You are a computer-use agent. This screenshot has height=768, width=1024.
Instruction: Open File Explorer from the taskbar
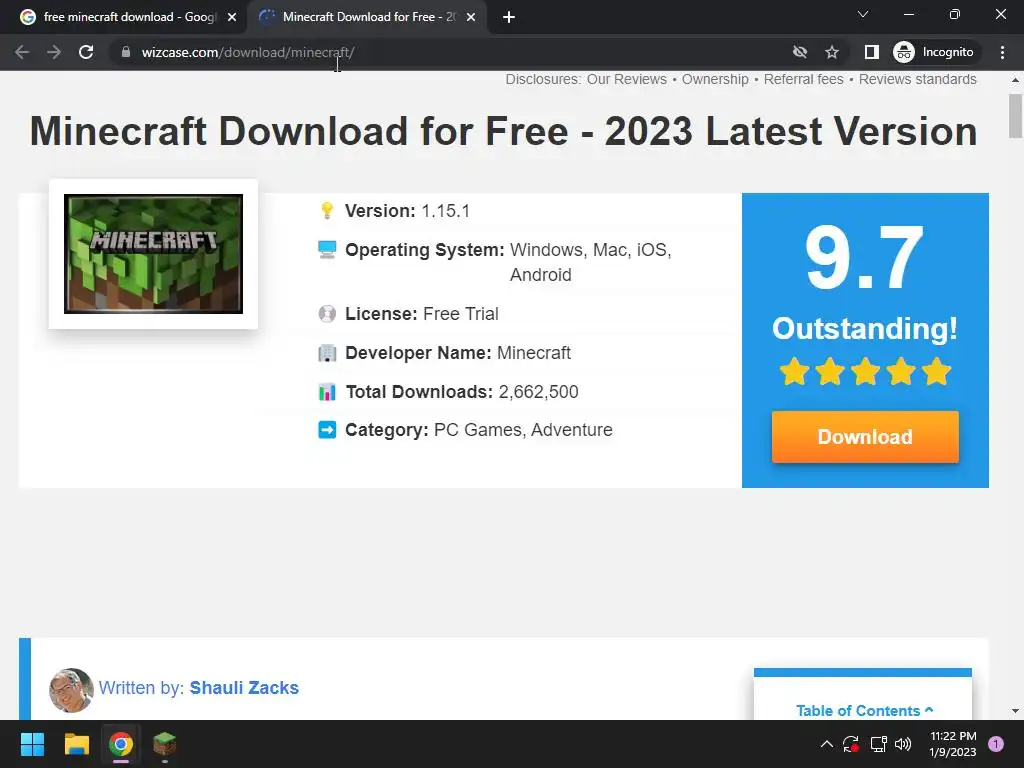tap(76, 744)
